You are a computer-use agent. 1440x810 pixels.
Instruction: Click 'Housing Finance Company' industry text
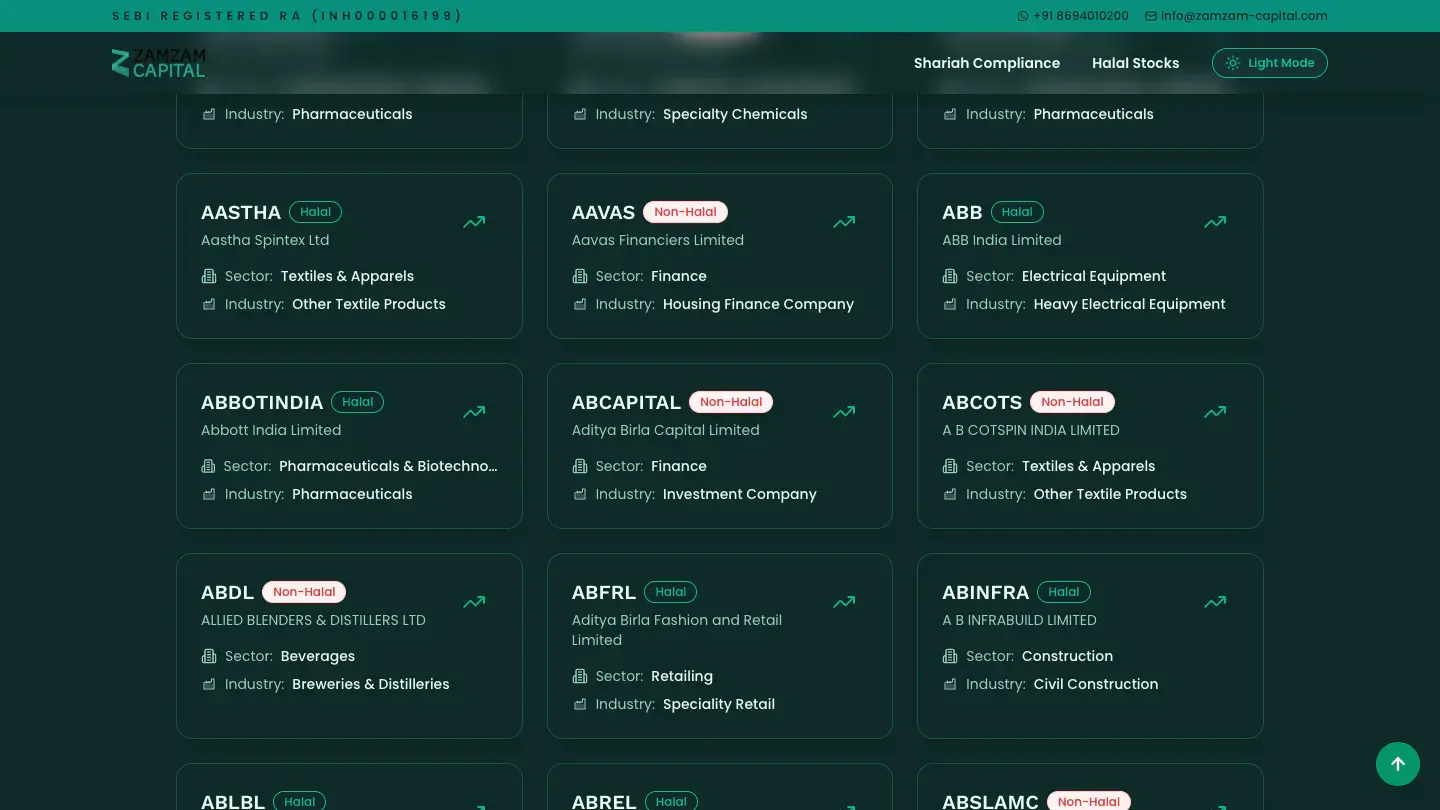(x=758, y=304)
